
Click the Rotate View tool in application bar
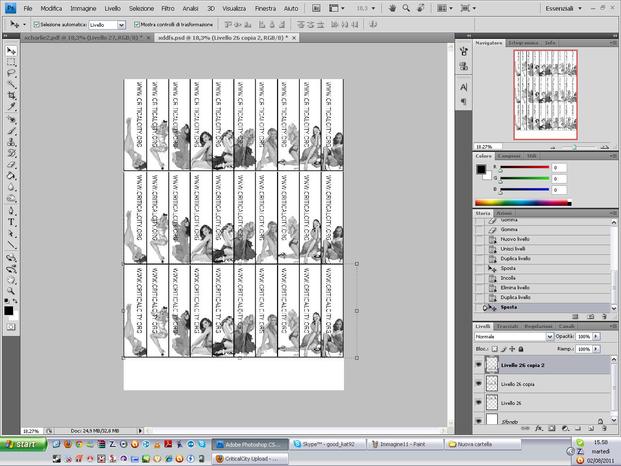pyautogui.click(x=421, y=8)
